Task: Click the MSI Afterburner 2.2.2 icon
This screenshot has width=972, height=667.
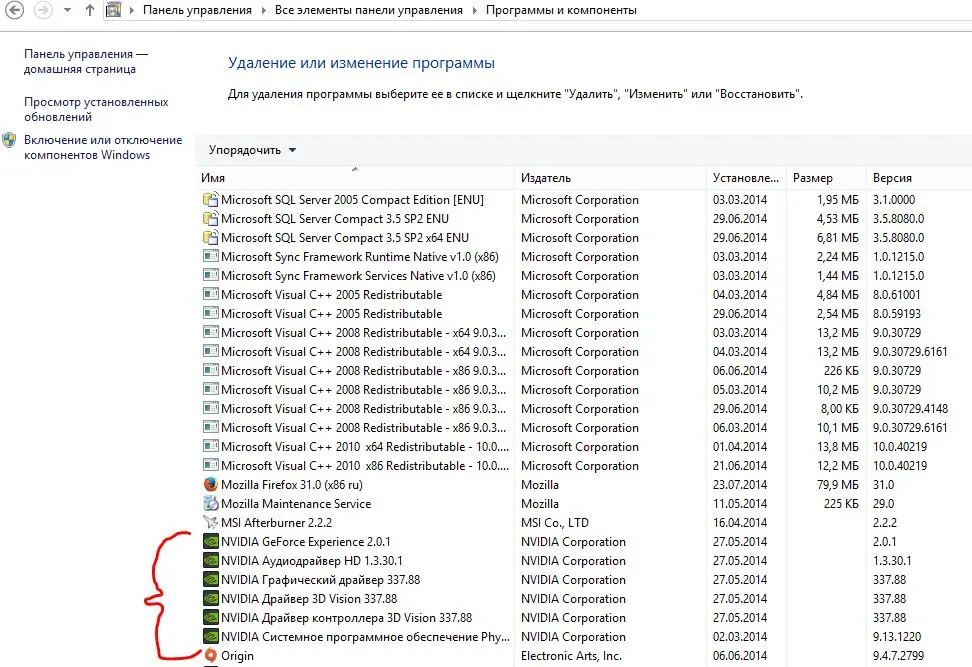Action: (210, 523)
